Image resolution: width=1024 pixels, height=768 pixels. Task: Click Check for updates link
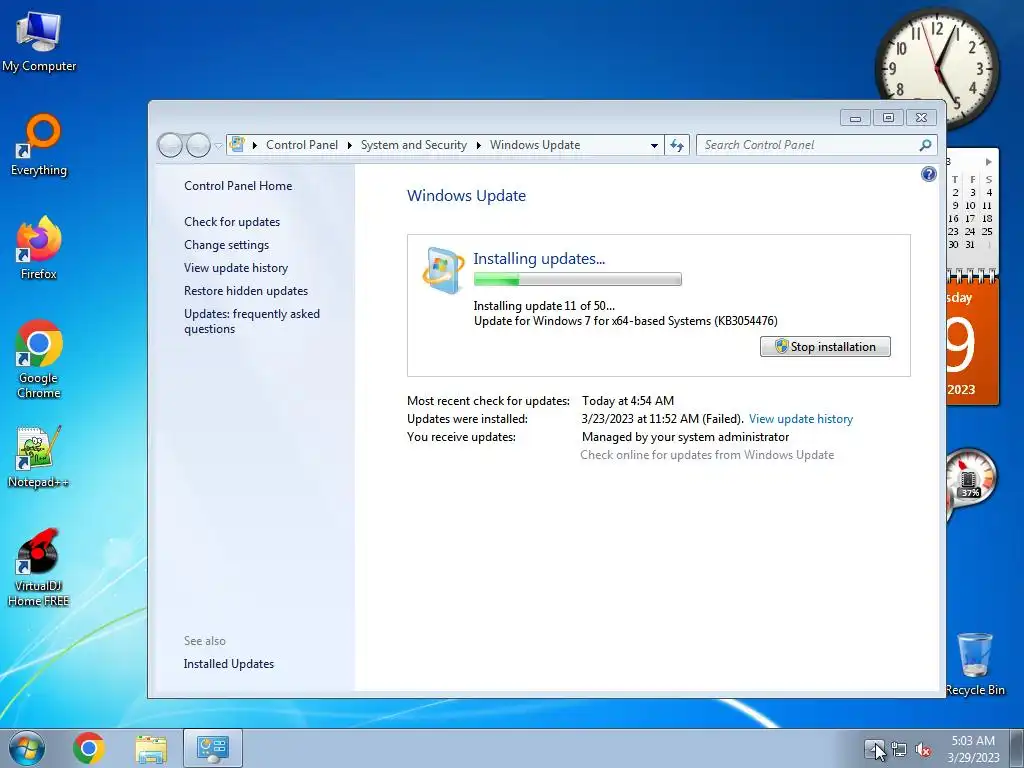point(232,221)
